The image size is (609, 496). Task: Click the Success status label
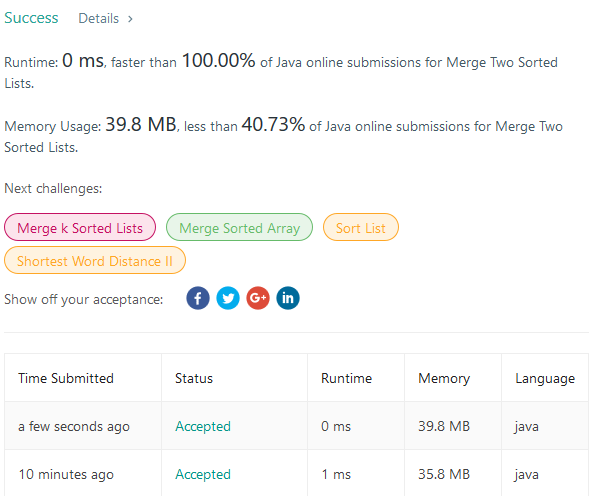coord(31,18)
